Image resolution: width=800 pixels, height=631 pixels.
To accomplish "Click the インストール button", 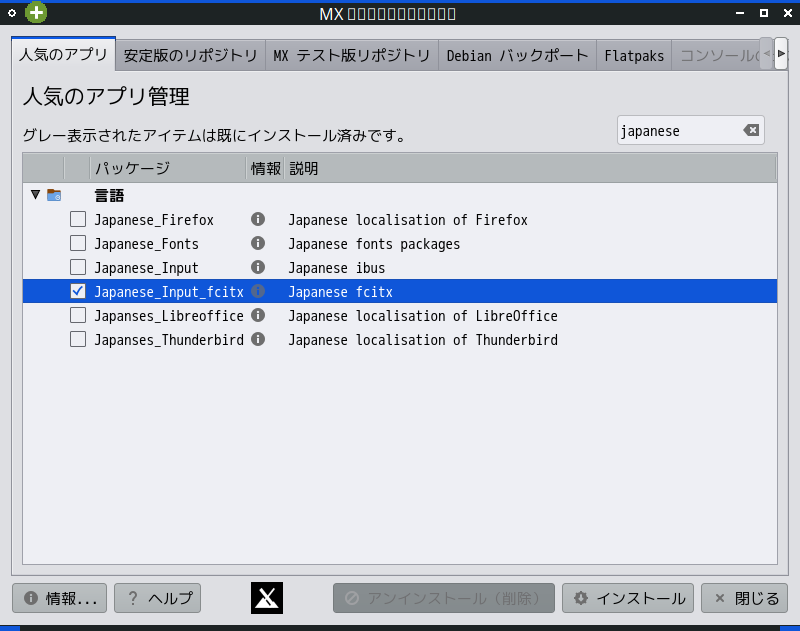I will click(628, 598).
